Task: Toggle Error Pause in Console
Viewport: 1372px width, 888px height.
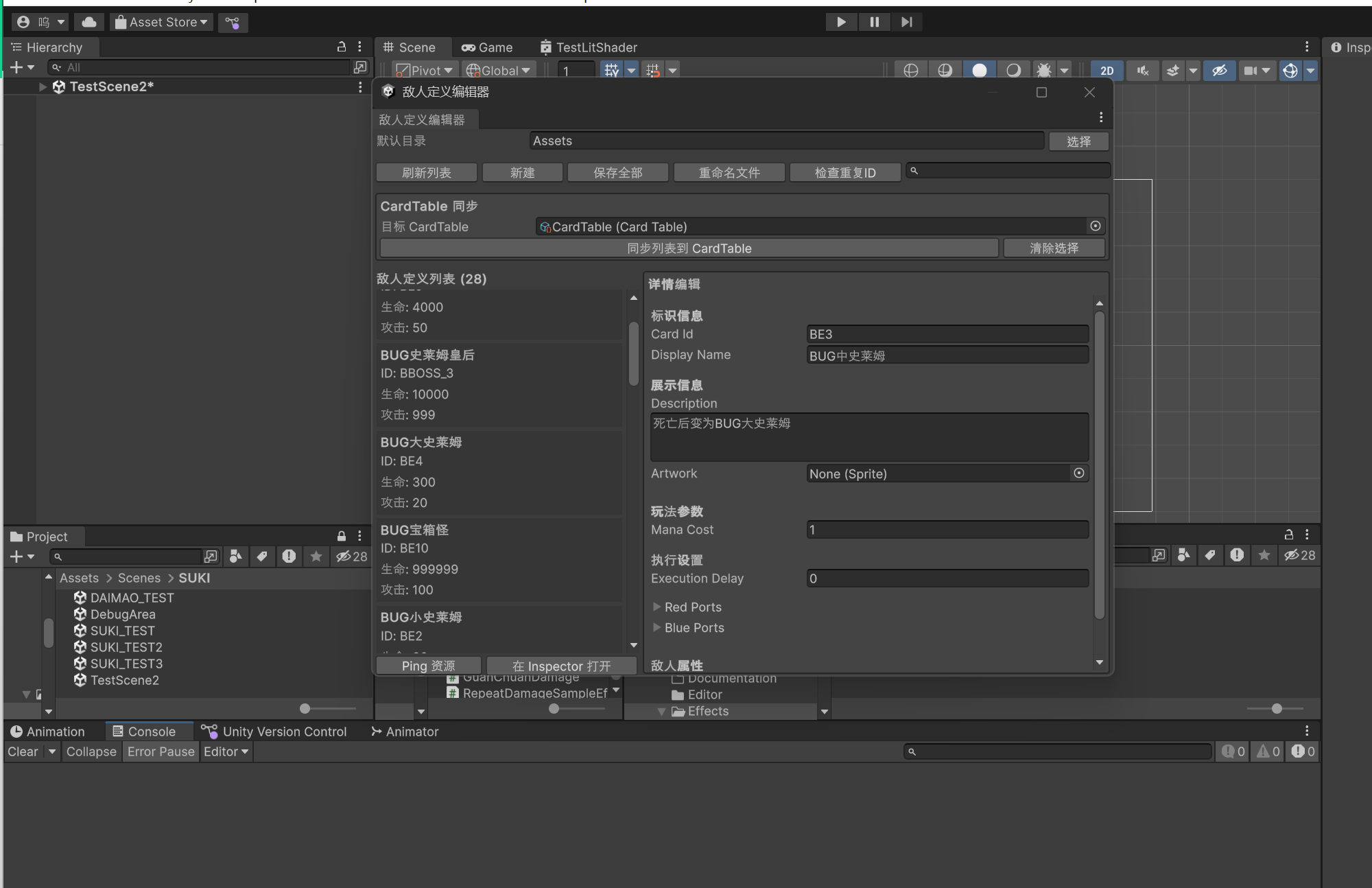Action: (161, 751)
